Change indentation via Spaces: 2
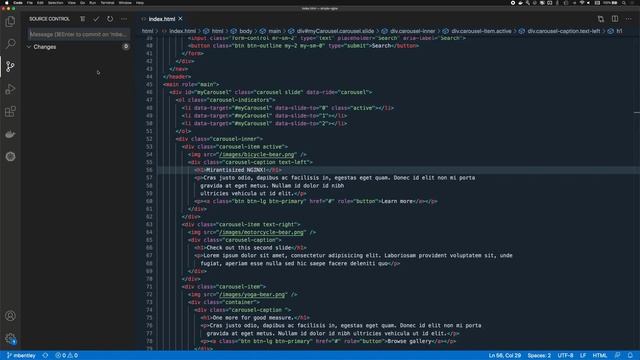Viewport: 640px width, 360px height. click(539, 356)
